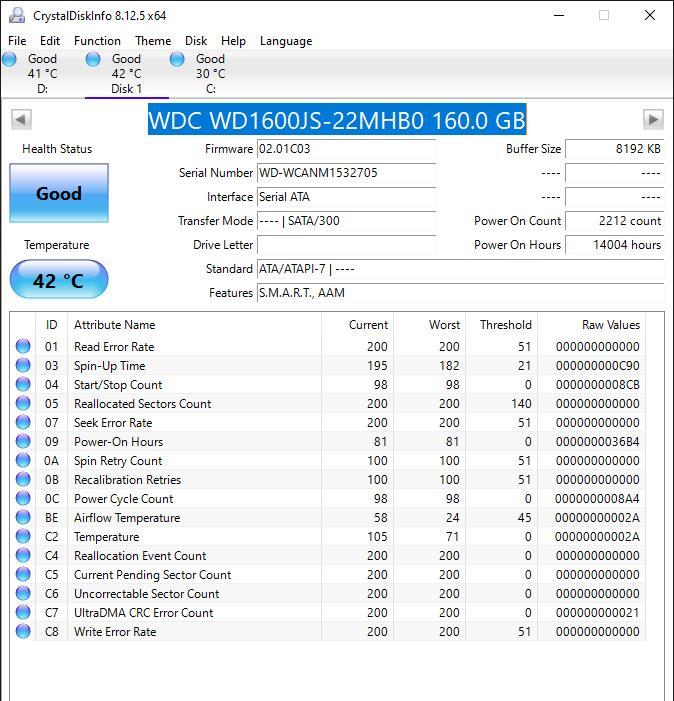Click the previous disk arrow button
Screen dimensions: 674x701
(x=21, y=119)
